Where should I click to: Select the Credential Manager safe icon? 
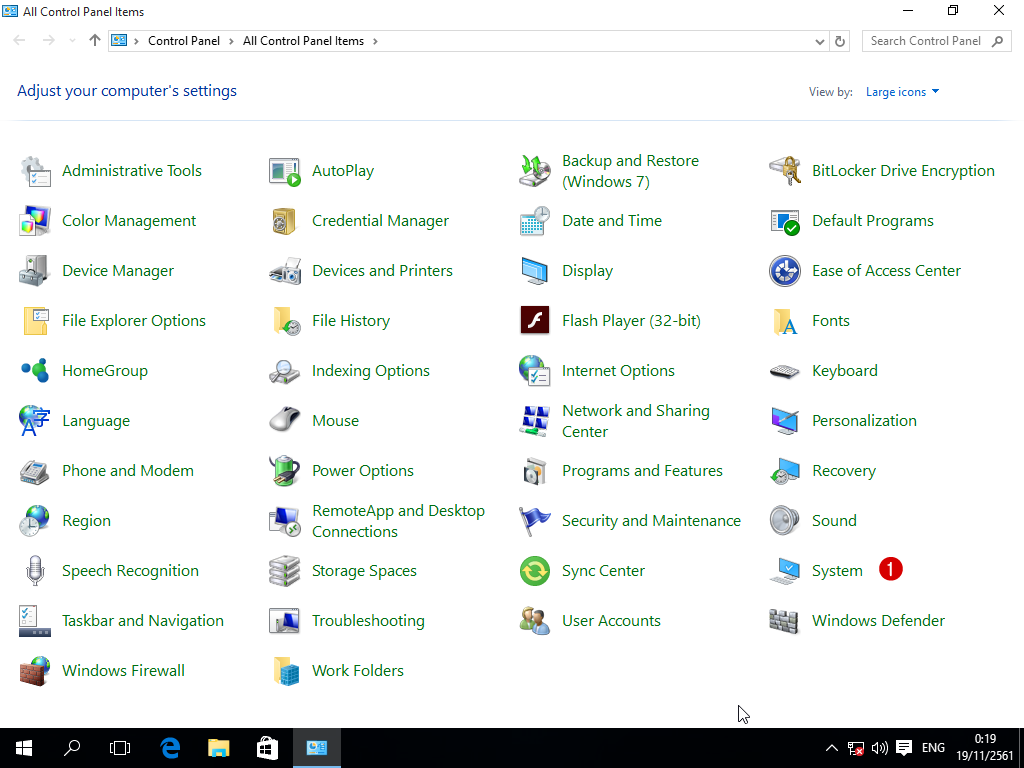285,221
